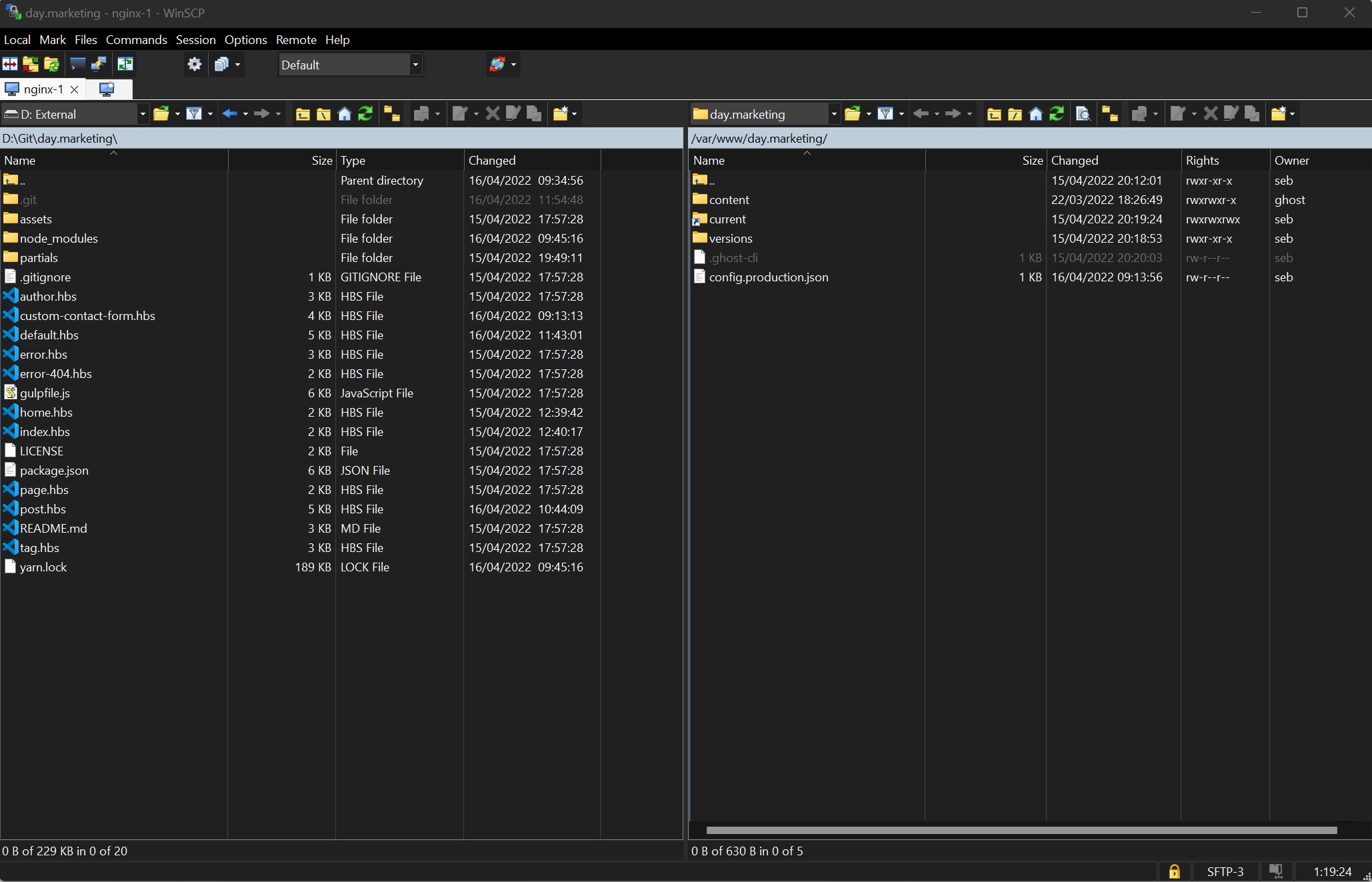The width and height of the screenshot is (1372, 882).
Task: Refresh the remote day.marketing directory
Action: click(x=1057, y=113)
